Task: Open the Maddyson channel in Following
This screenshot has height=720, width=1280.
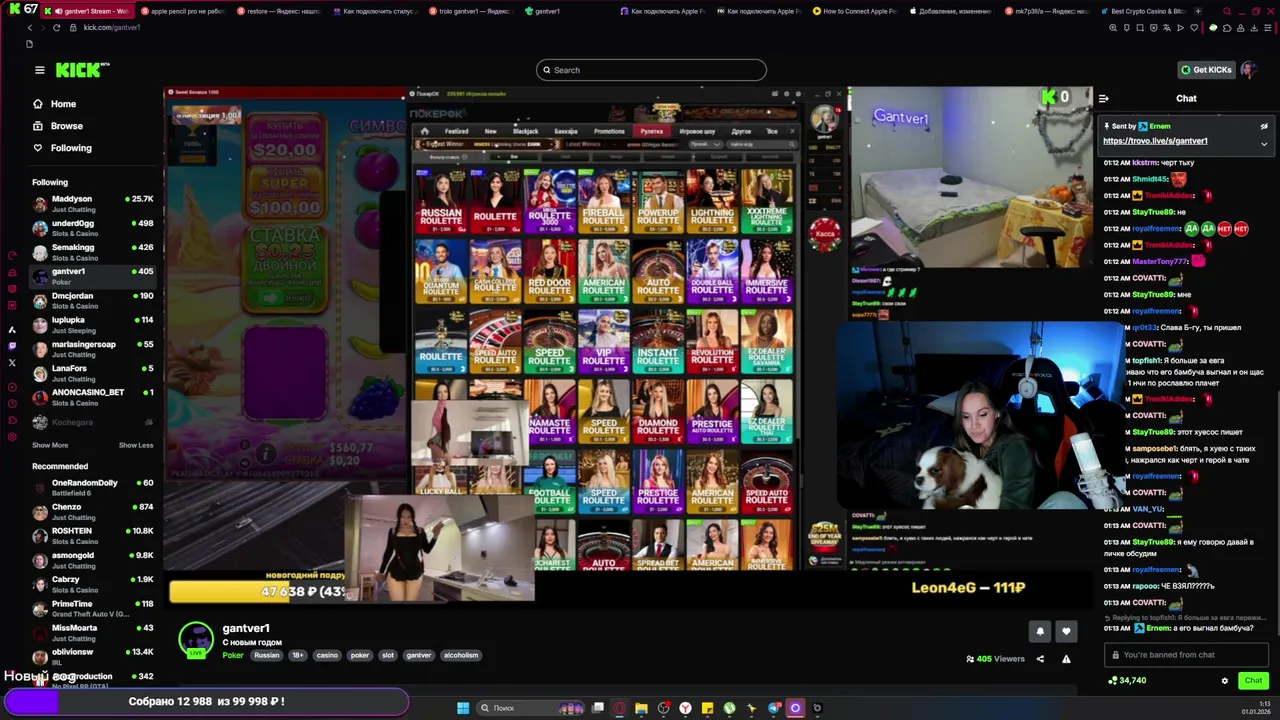Action: pos(92,203)
